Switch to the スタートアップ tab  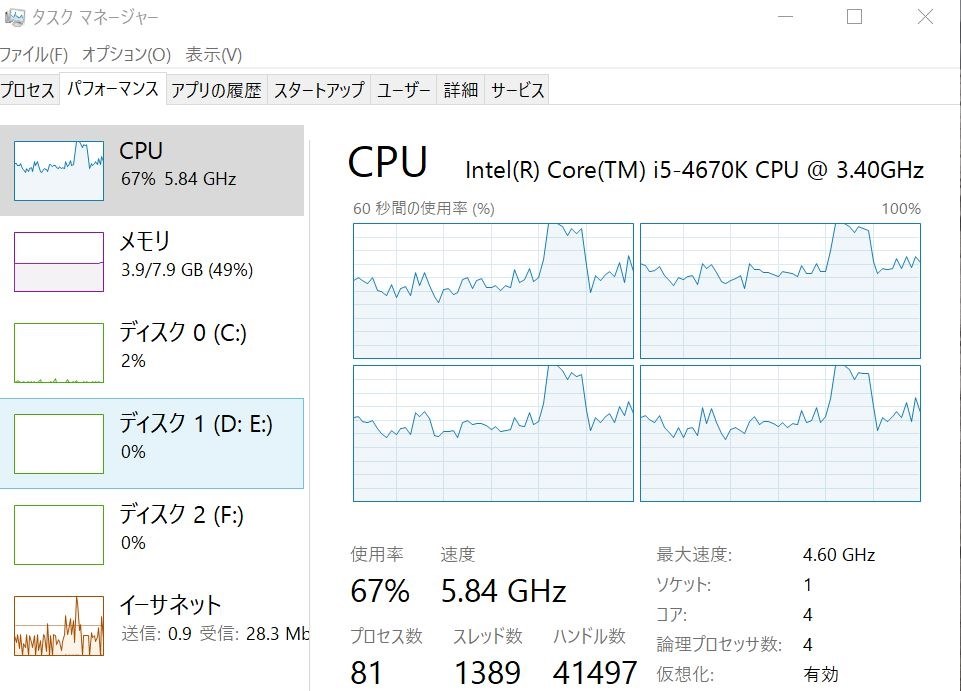coord(319,90)
